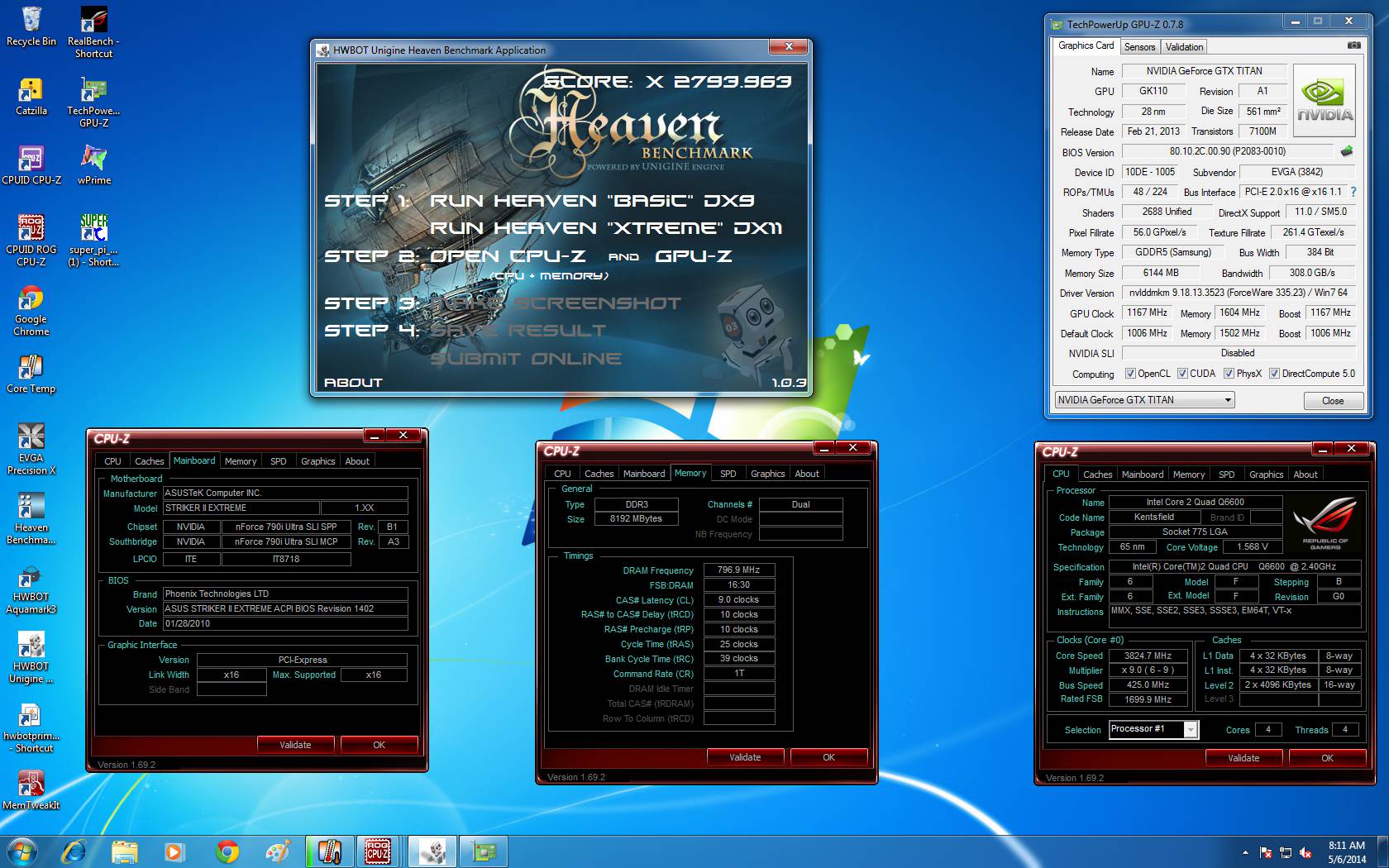
Task: Click the GPU-Z link in Heaven Step 2
Action: click(694, 256)
